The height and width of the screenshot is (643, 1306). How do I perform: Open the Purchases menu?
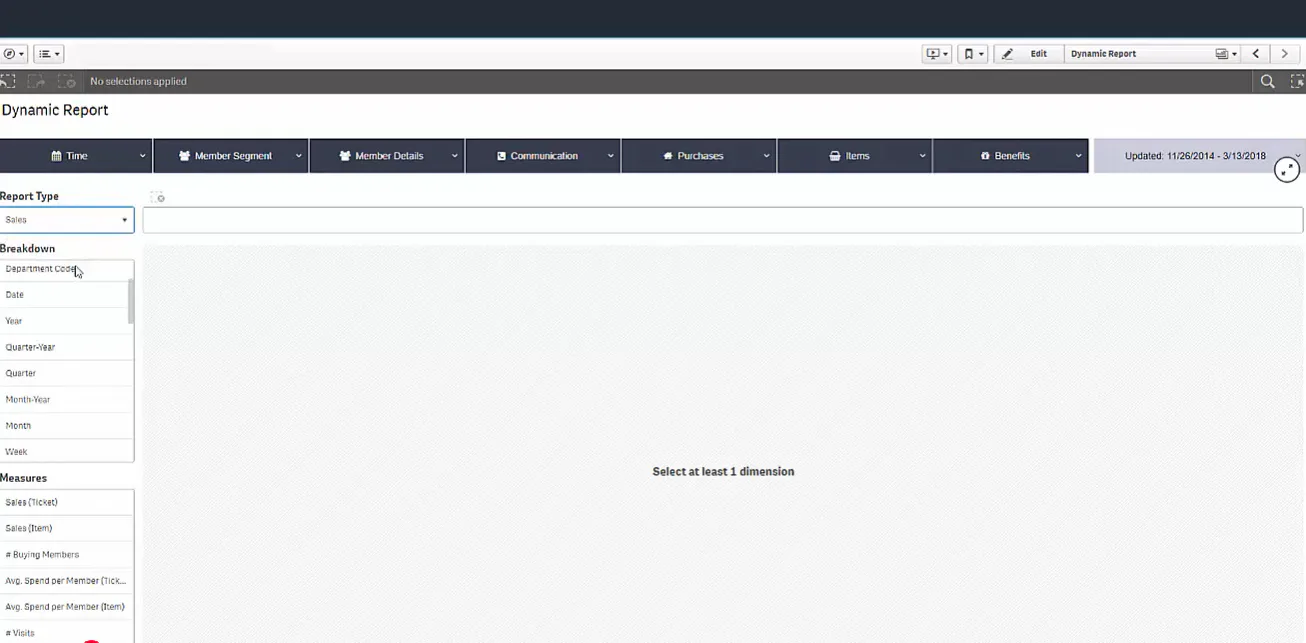point(699,156)
